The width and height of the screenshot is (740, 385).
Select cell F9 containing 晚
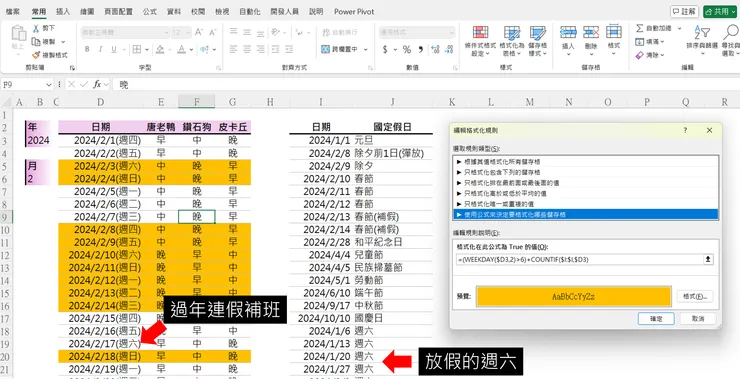pos(197,217)
